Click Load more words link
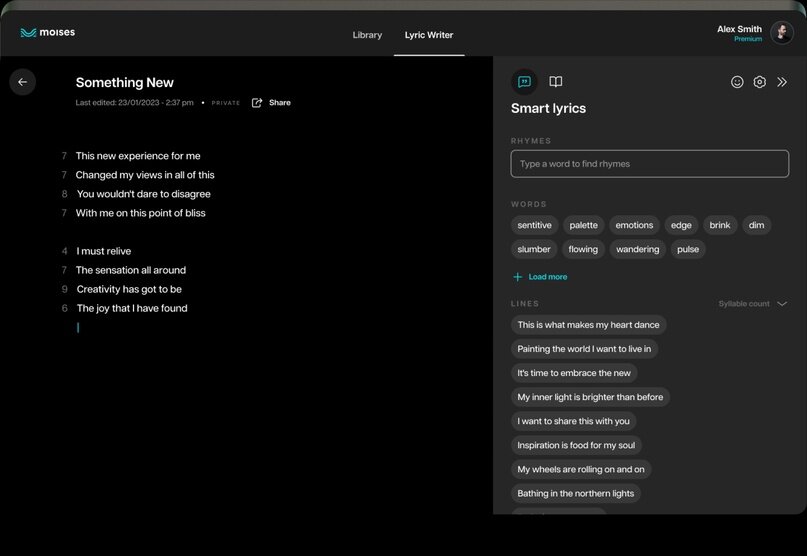 (548, 277)
